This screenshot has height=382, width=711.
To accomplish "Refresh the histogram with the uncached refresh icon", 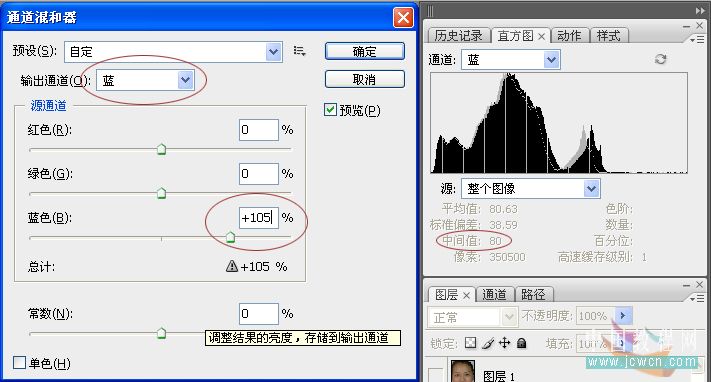I will click(660, 59).
